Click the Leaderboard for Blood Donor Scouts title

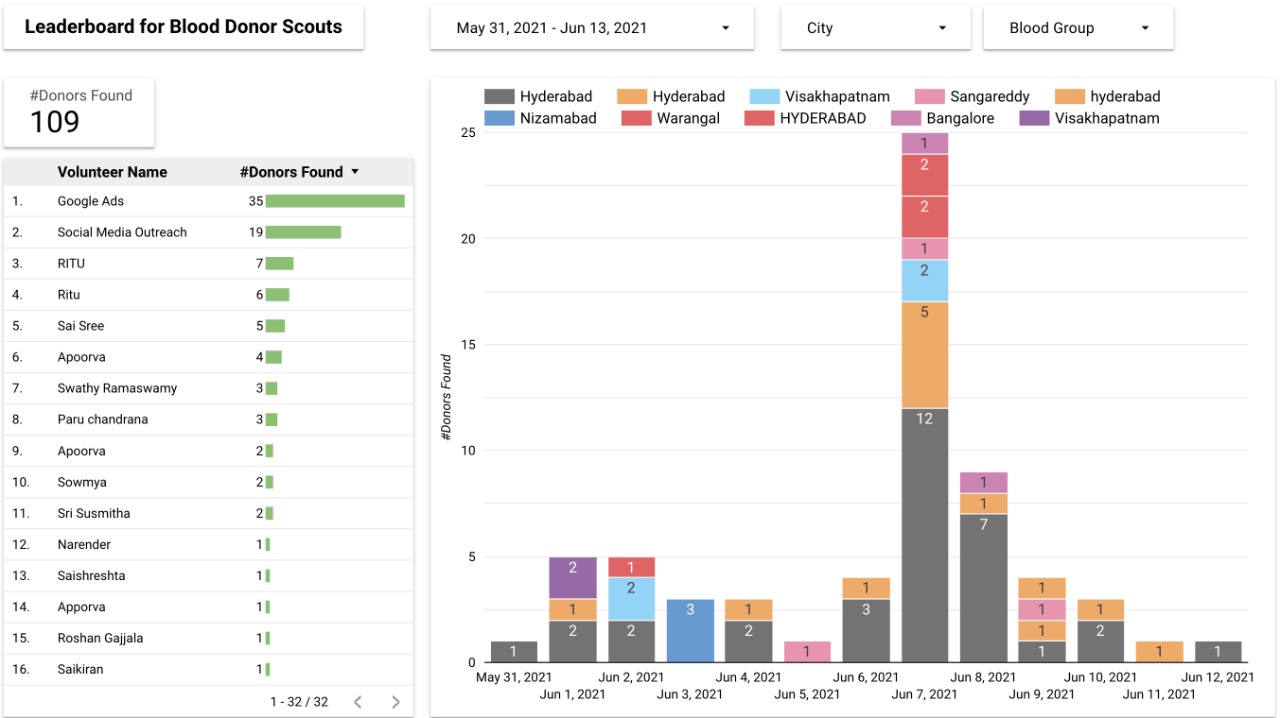click(x=183, y=28)
